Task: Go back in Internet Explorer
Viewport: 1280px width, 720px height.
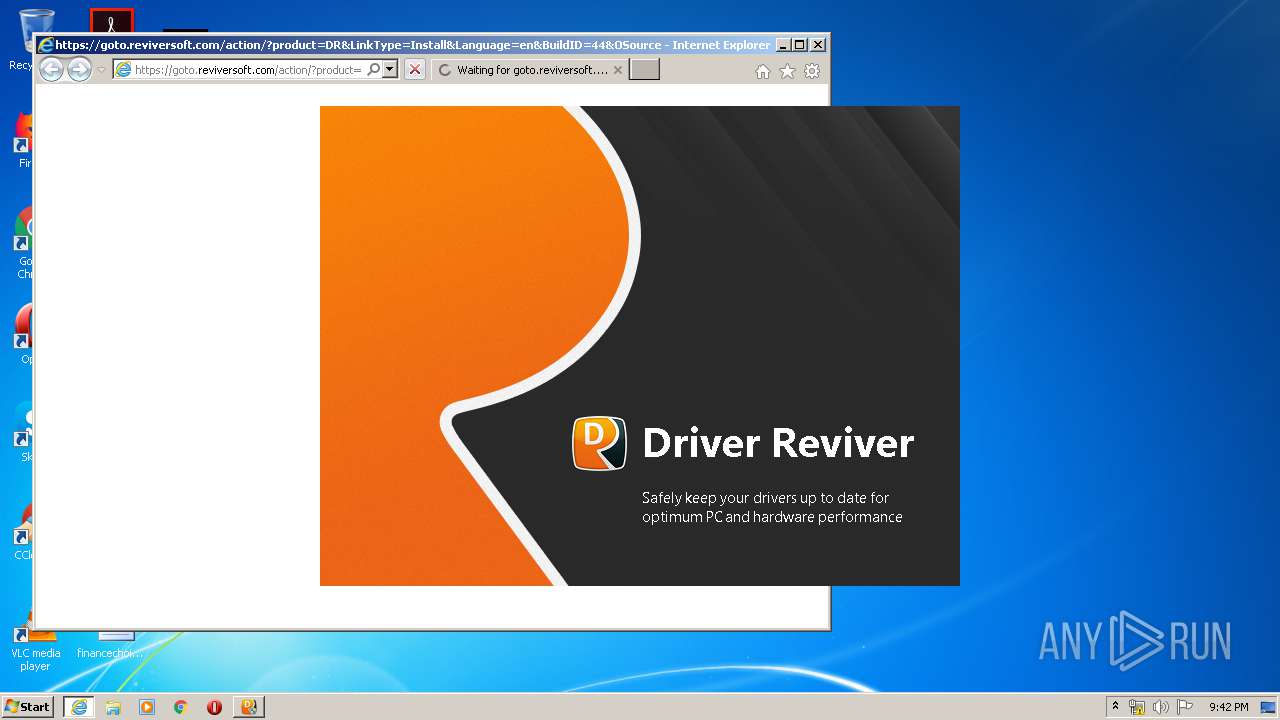Action: (51, 70)
